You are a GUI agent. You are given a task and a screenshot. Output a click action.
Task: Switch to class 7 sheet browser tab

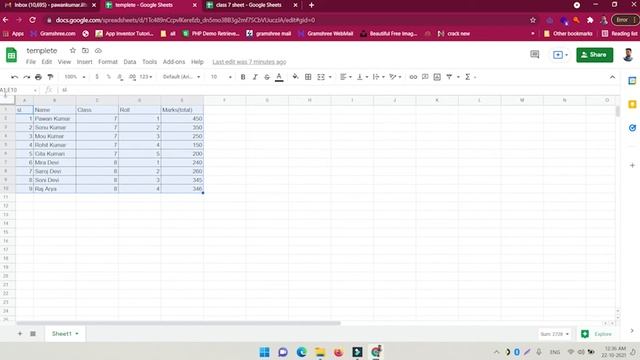249,5
